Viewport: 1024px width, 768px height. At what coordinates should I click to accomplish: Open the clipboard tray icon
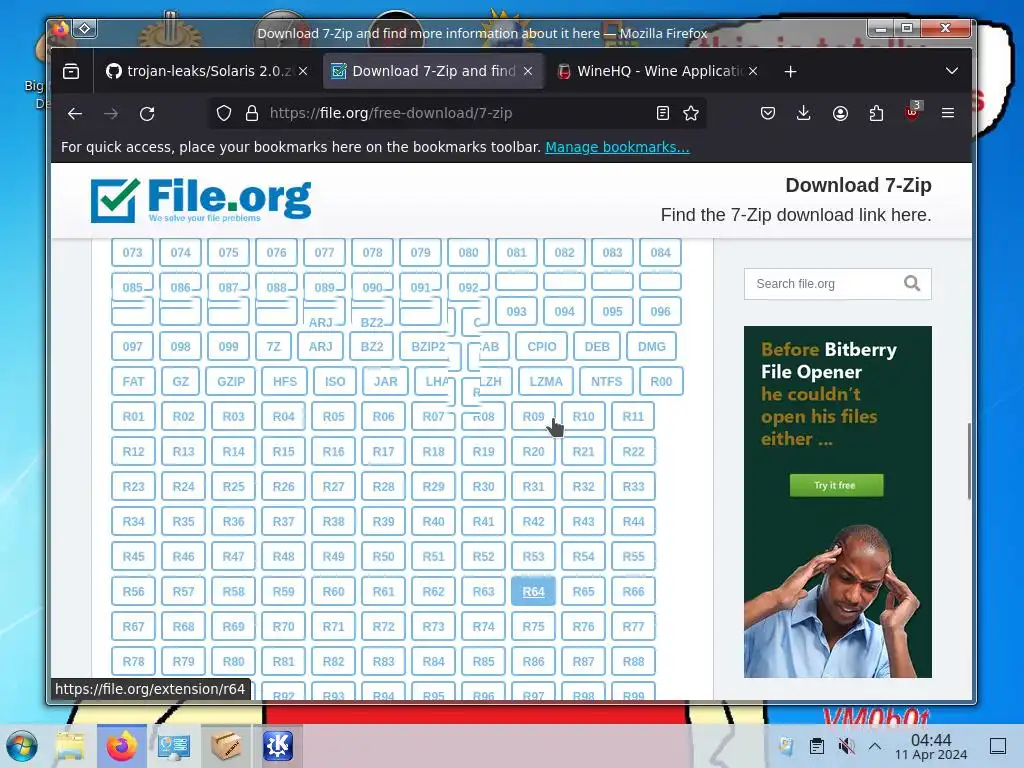pos(816,746)
